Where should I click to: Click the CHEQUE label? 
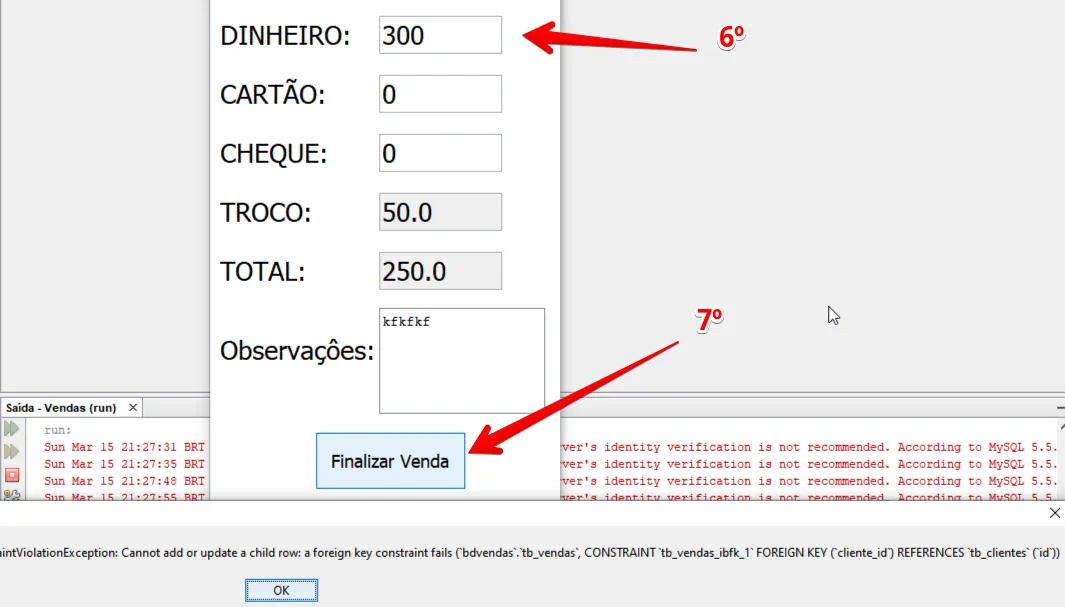point(273,153)
